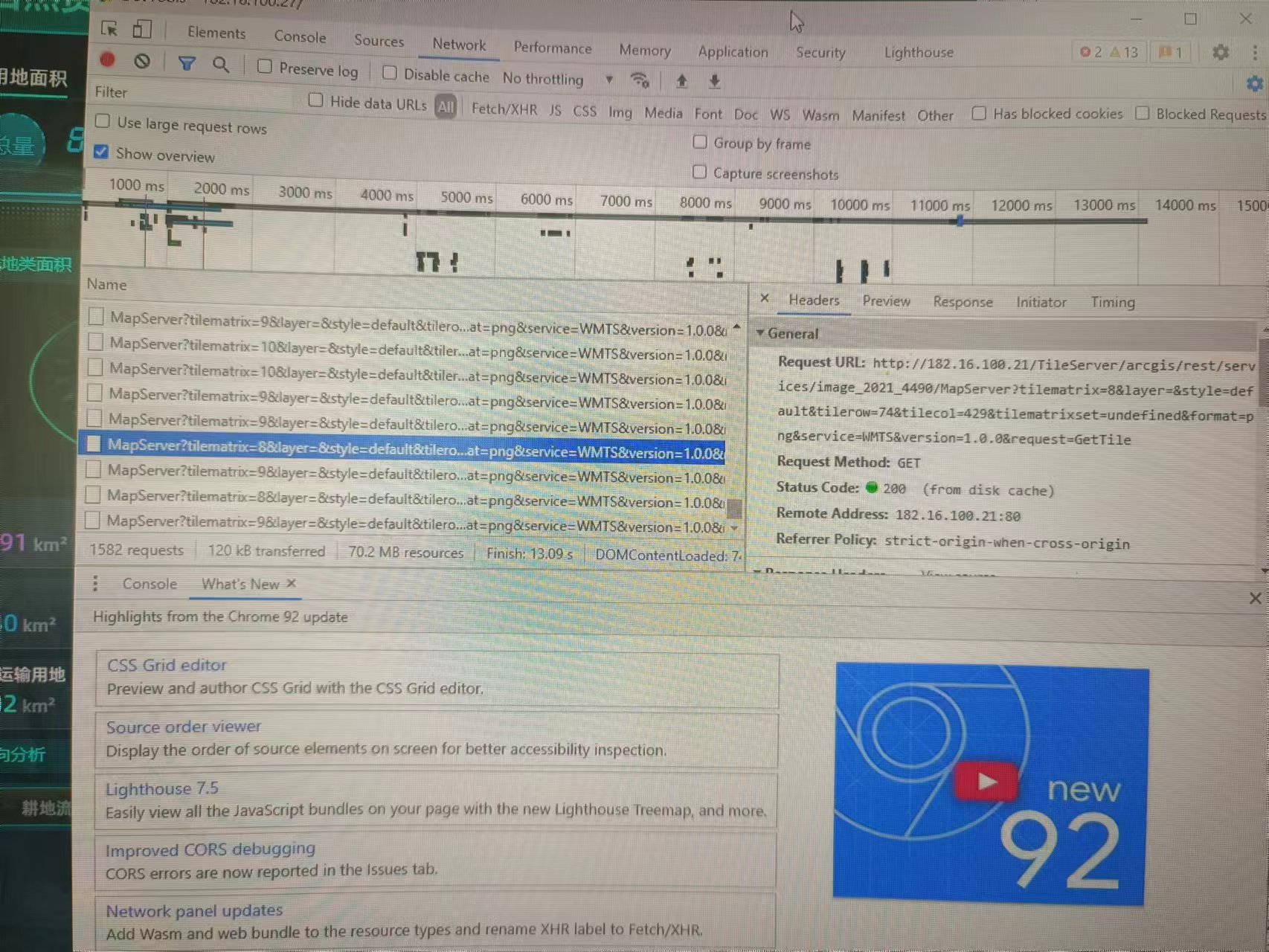Collapse the General headers section

click(760, 333)
